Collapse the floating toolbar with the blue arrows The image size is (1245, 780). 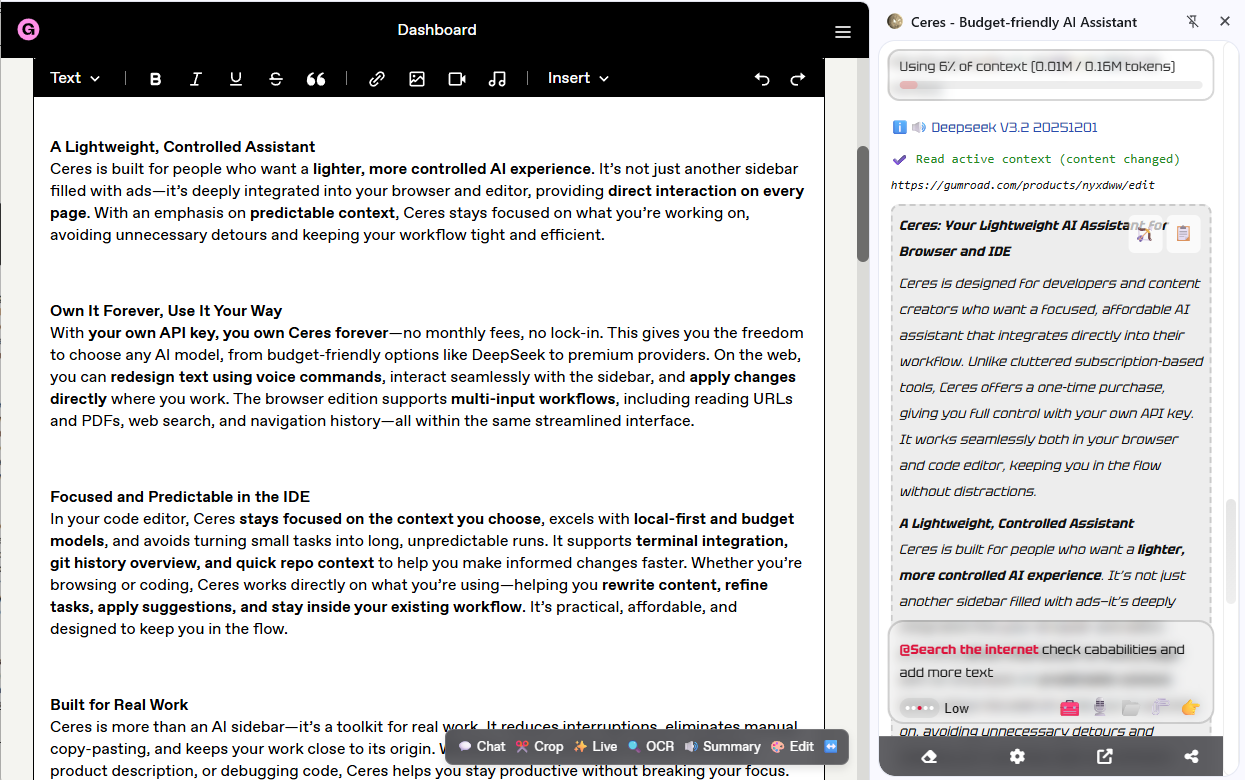point(832,746)
